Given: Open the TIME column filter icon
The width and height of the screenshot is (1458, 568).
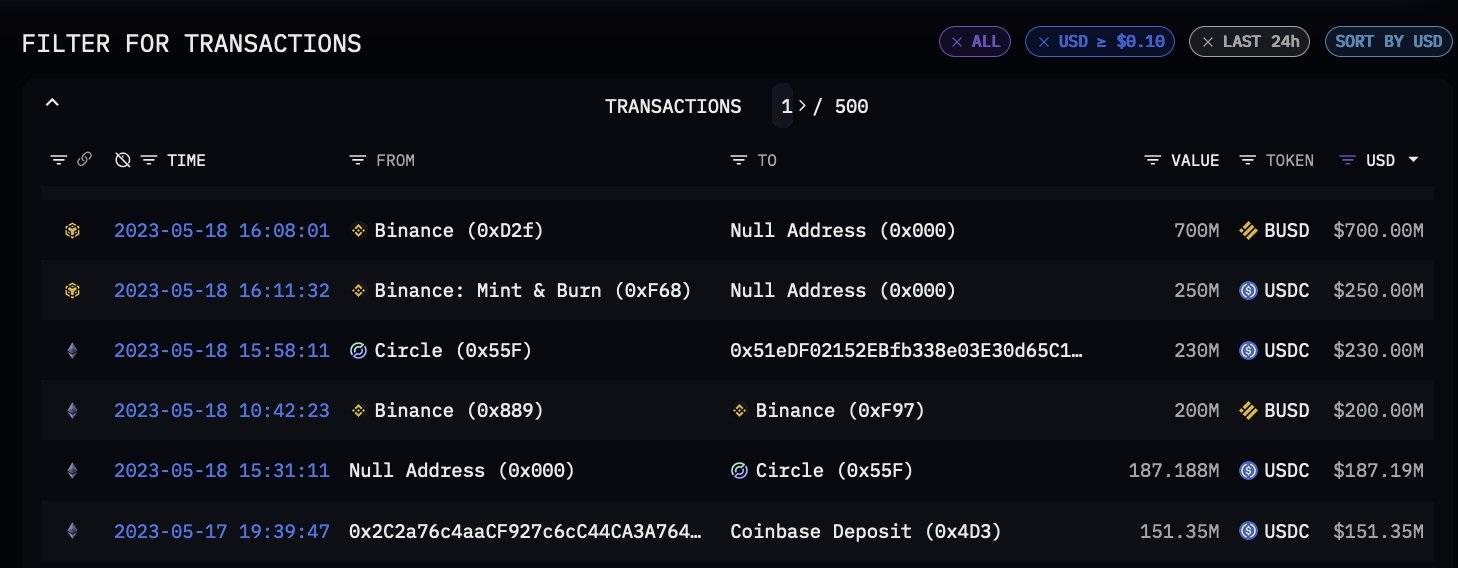Looking at the screenshot, I should 149,160.
